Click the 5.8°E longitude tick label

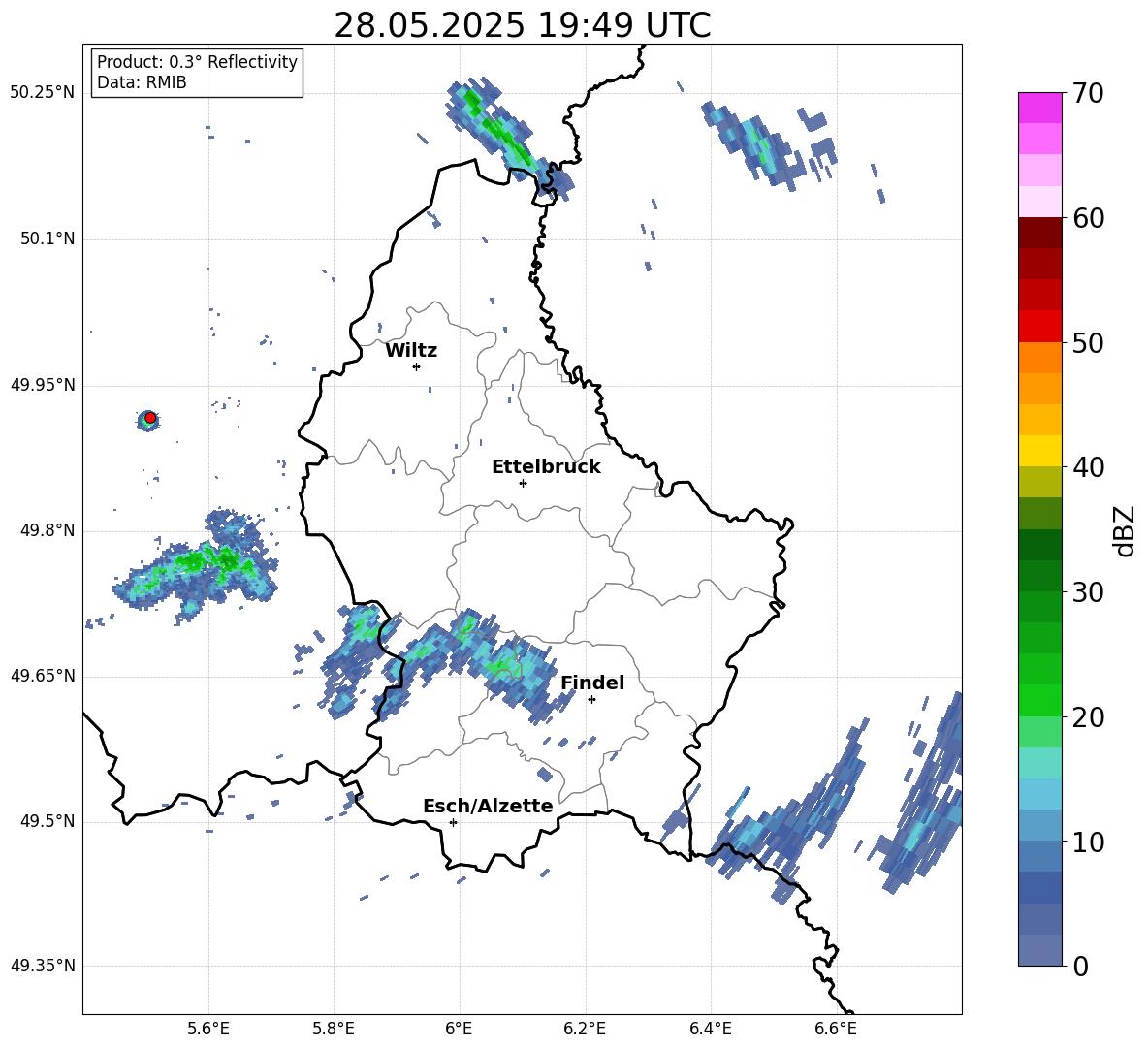[x=334, y=1029]
